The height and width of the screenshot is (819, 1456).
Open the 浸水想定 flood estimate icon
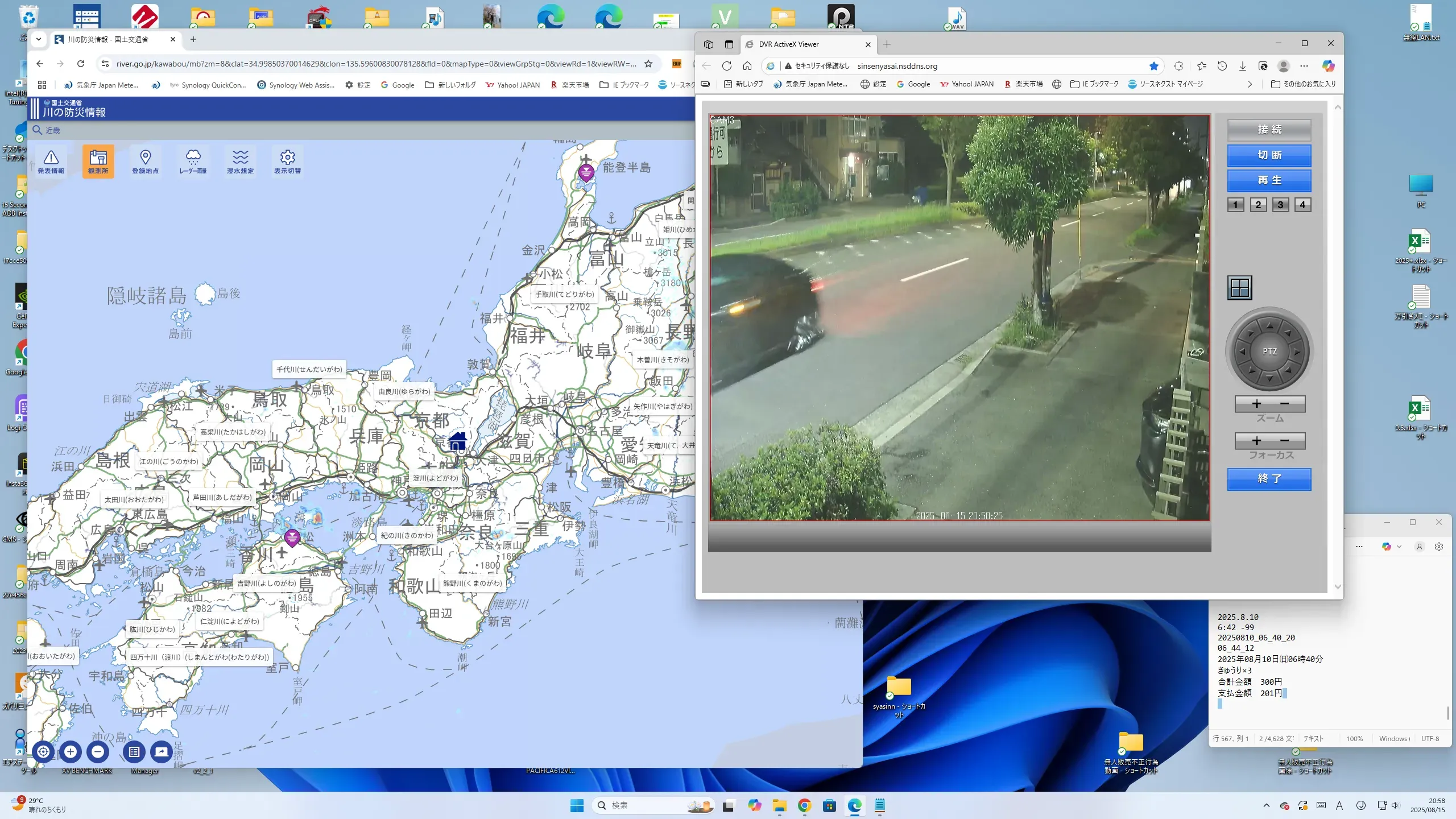240,161
